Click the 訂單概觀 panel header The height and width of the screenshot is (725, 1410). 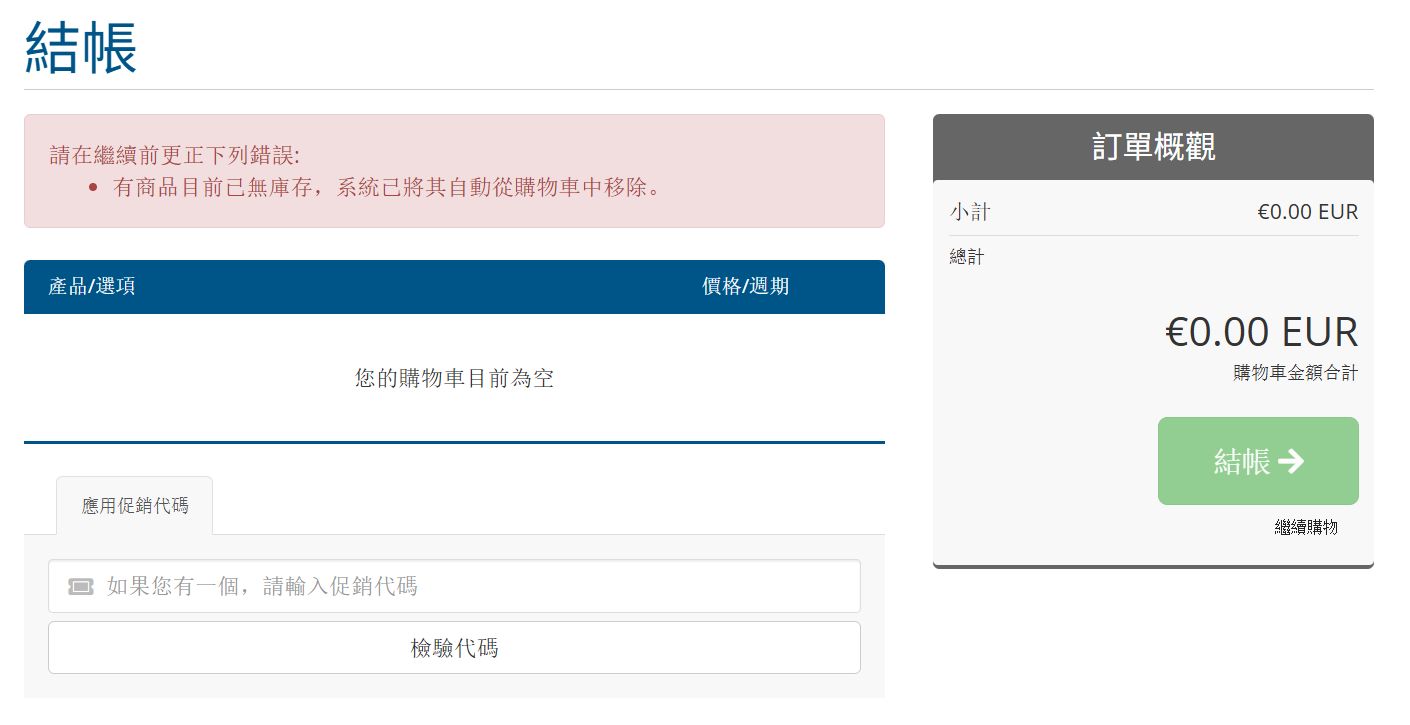1153,147
